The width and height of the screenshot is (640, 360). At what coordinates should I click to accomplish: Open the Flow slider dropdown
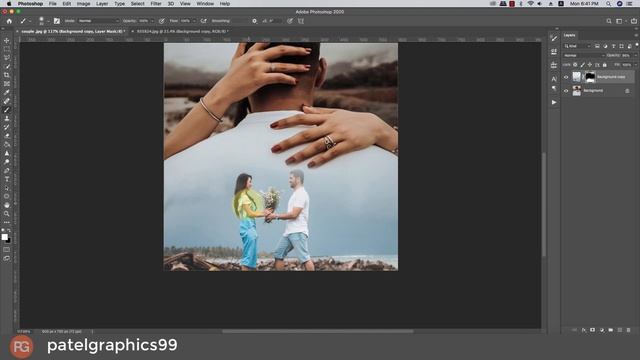pos(194,21)
